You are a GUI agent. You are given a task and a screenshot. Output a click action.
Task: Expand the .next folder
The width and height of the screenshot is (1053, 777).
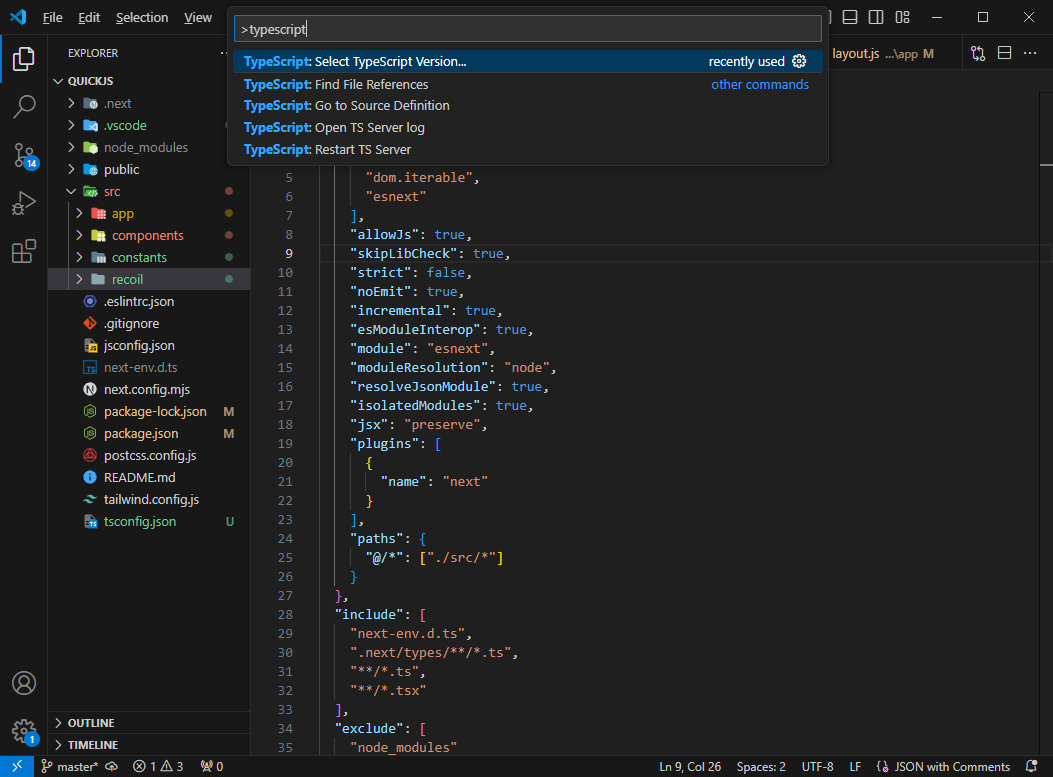(x=149, y=103)
